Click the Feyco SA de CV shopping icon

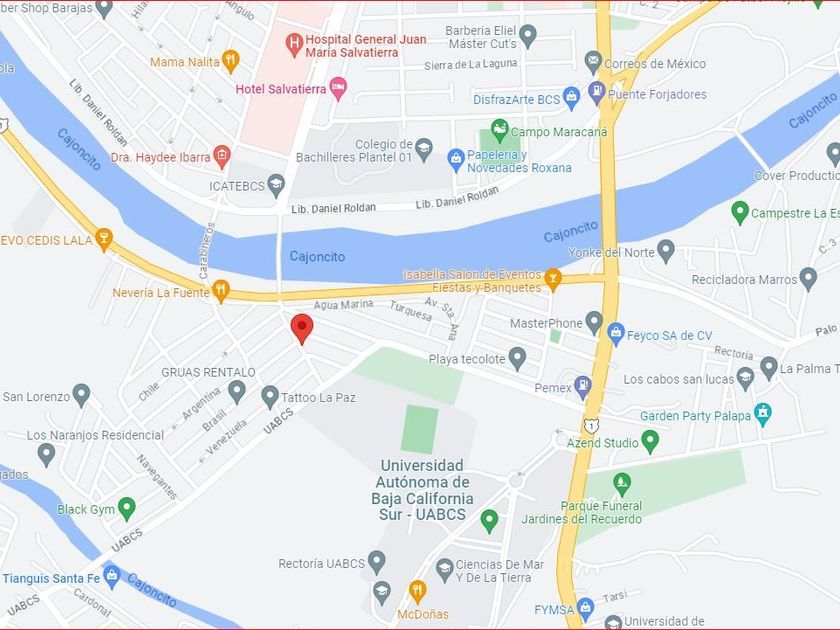point(616,334)
